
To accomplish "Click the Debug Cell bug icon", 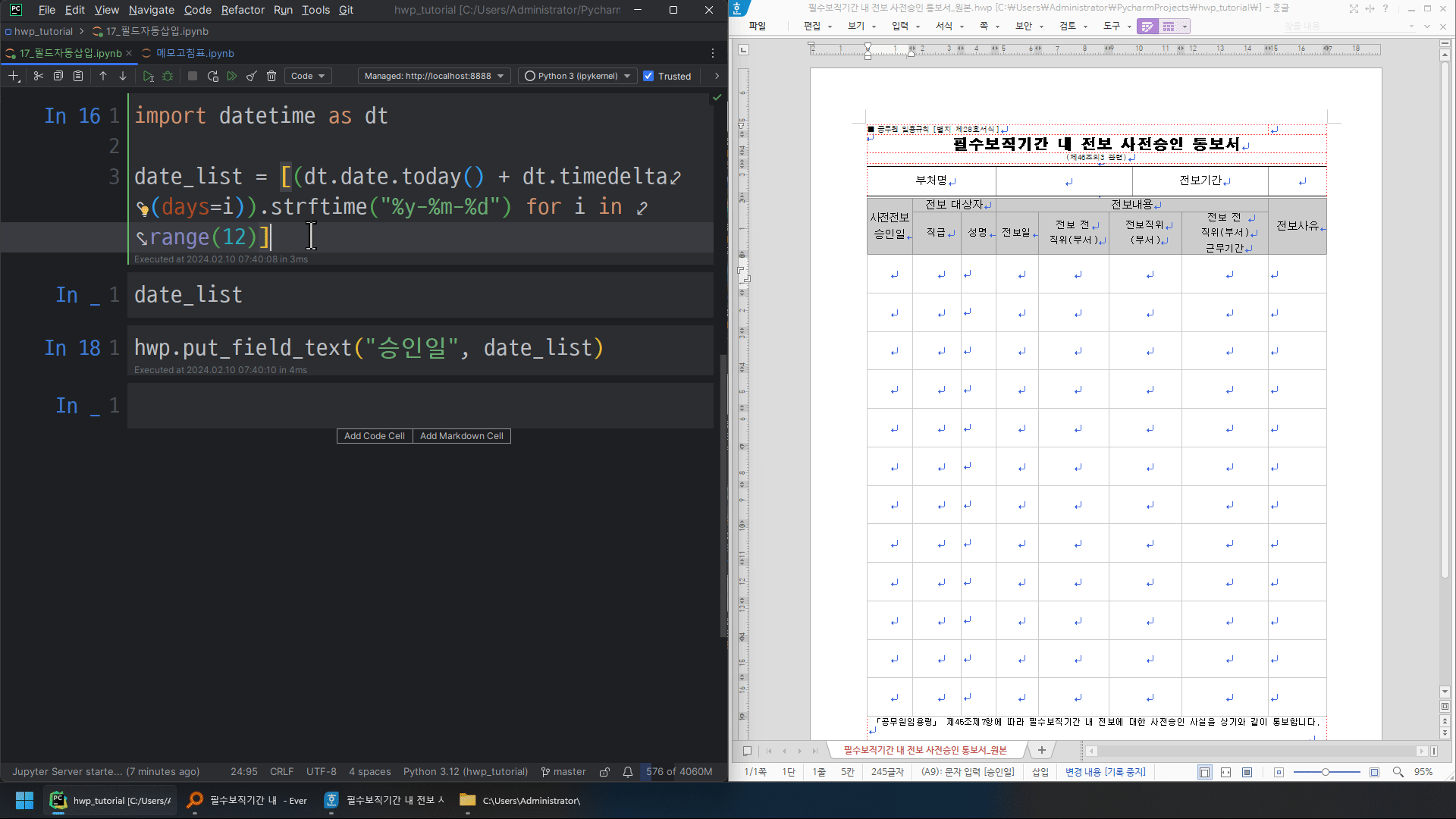I will click(168, 76).
